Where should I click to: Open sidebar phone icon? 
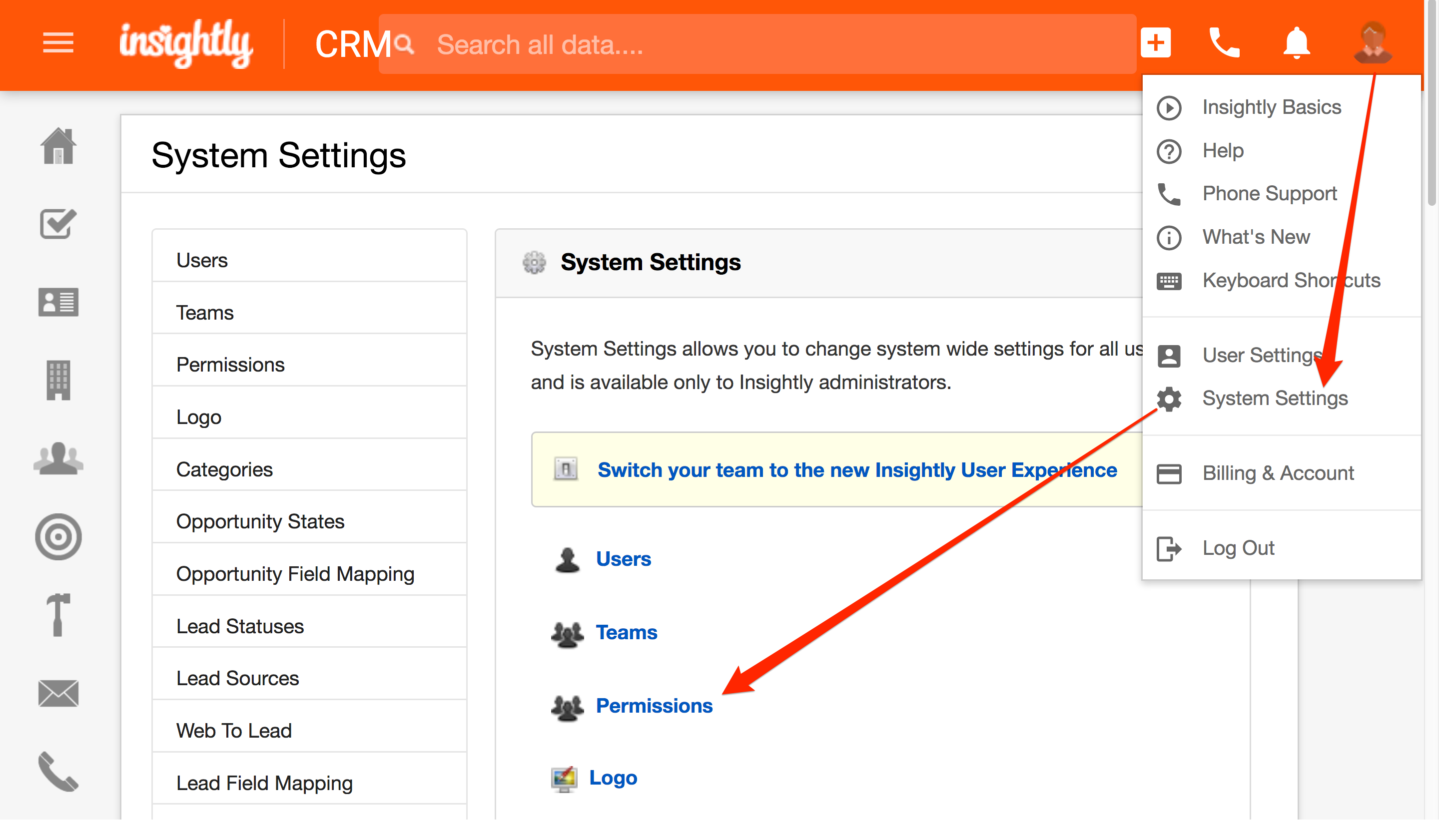click(x=58, y=772)
